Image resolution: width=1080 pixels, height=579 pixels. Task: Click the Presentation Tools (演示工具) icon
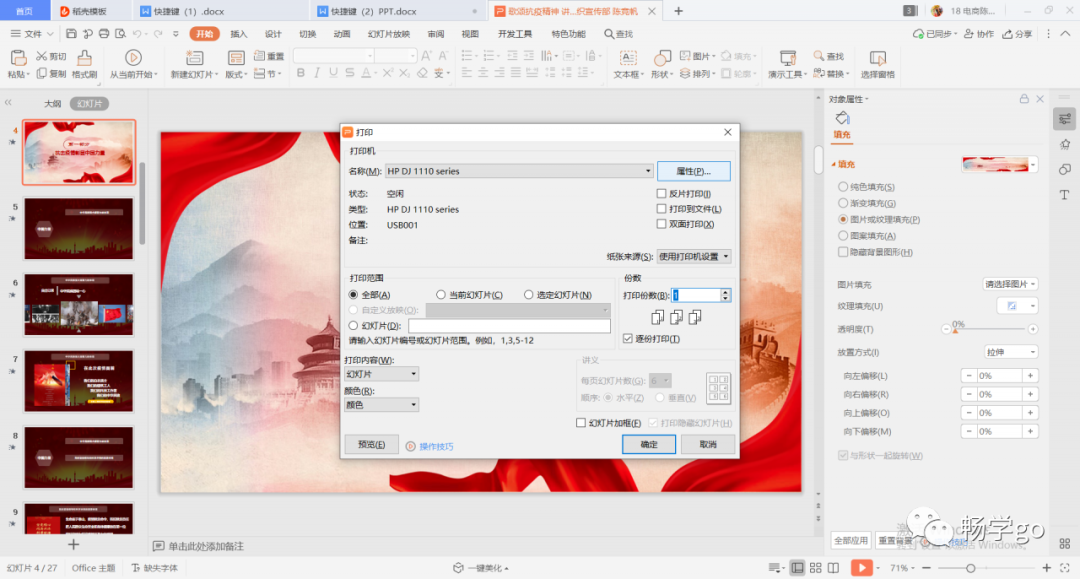point(787,58)
